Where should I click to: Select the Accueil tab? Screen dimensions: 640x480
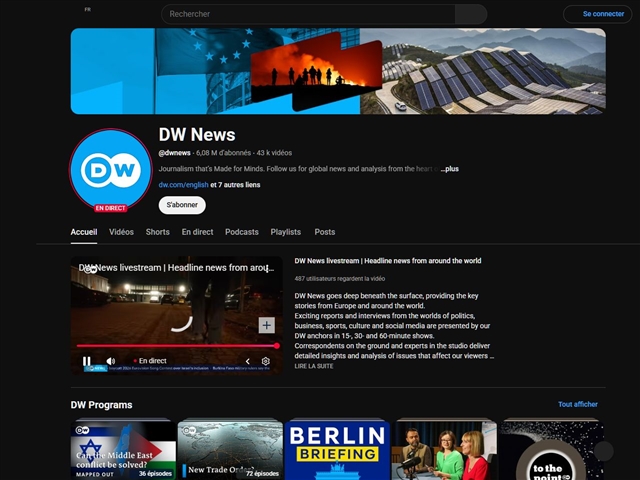84,232
